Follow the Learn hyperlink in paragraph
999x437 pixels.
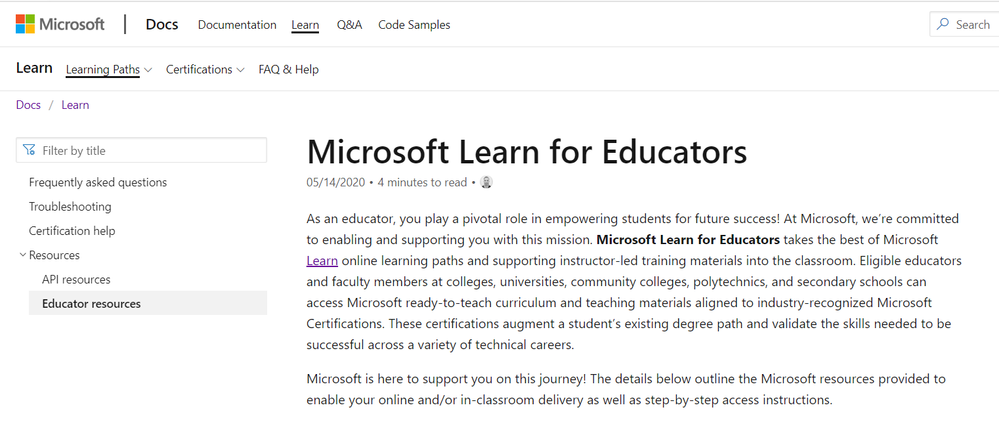(x=322, y=261)
